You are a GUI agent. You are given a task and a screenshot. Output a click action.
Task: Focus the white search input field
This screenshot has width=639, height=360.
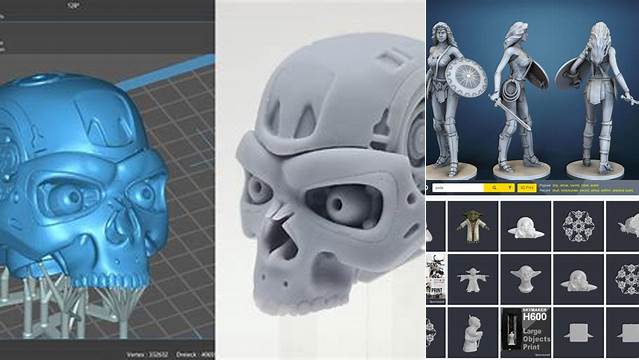tap(458, 188)
